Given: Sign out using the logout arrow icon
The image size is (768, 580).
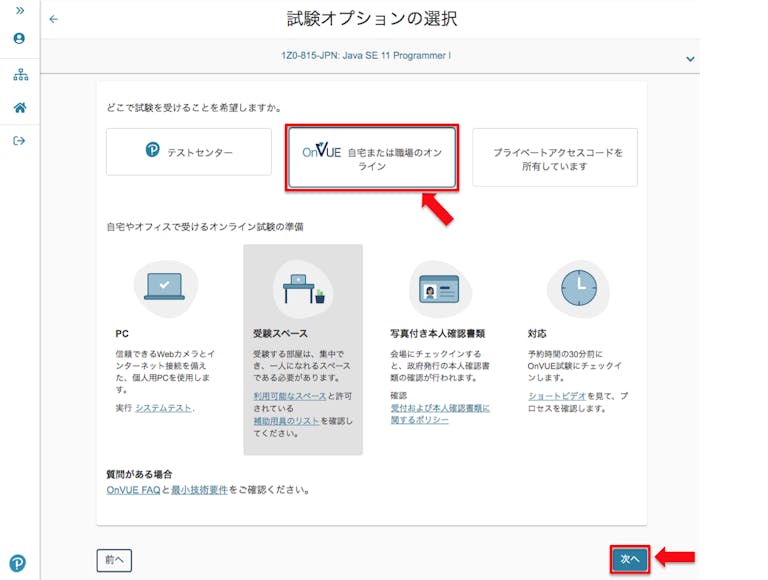Looking at the screenshot, I should pyautogui.click(x=19, y=141).
